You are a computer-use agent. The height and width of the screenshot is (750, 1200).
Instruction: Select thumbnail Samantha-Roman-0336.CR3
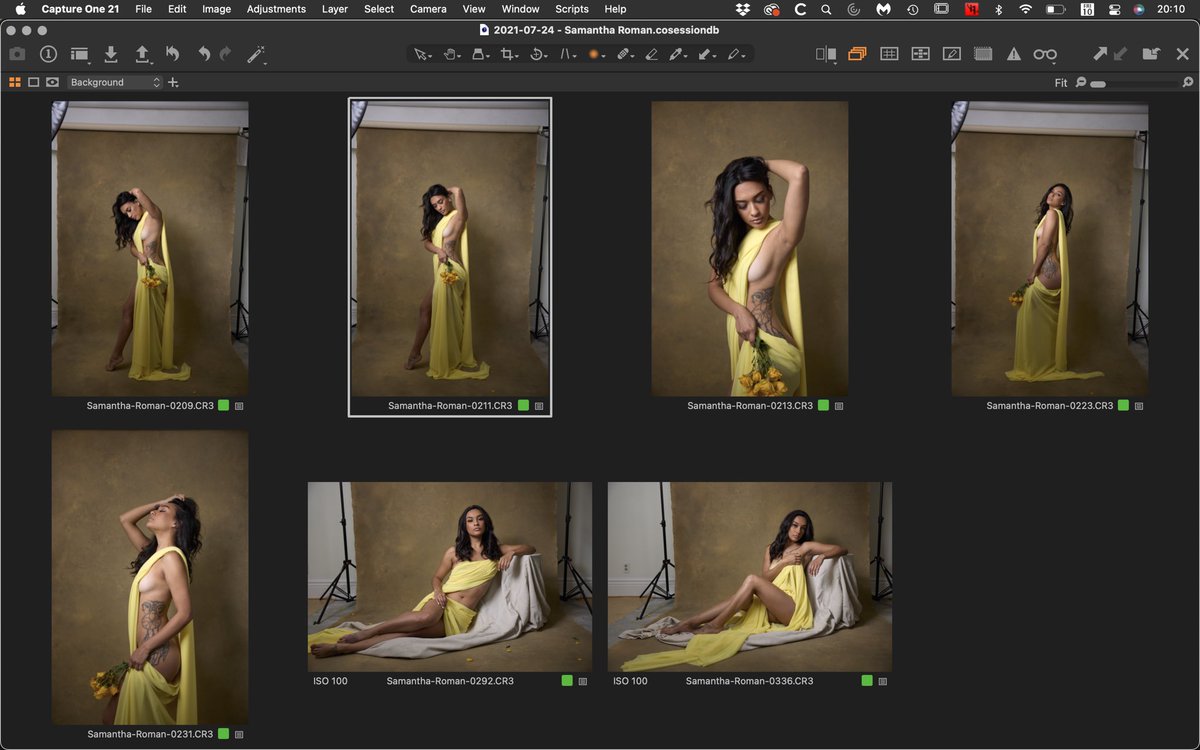(749, 576)
